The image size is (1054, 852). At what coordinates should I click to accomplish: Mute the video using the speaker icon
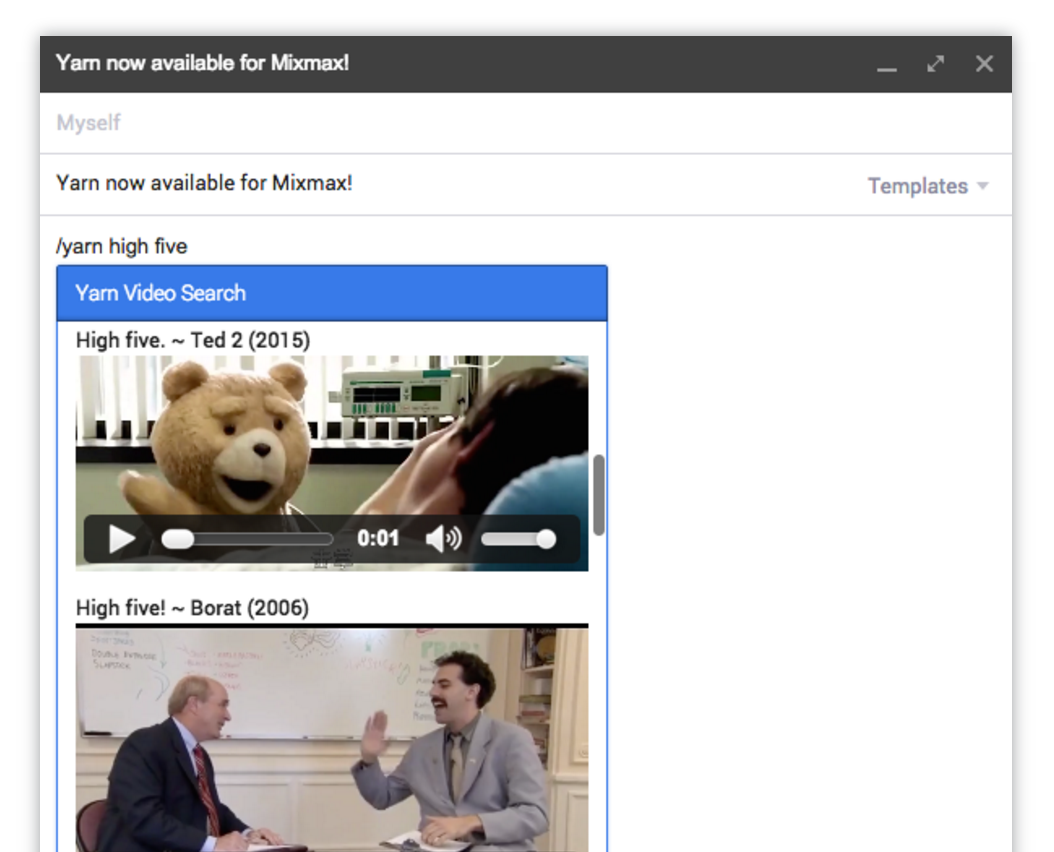click(x=443, y=539)
